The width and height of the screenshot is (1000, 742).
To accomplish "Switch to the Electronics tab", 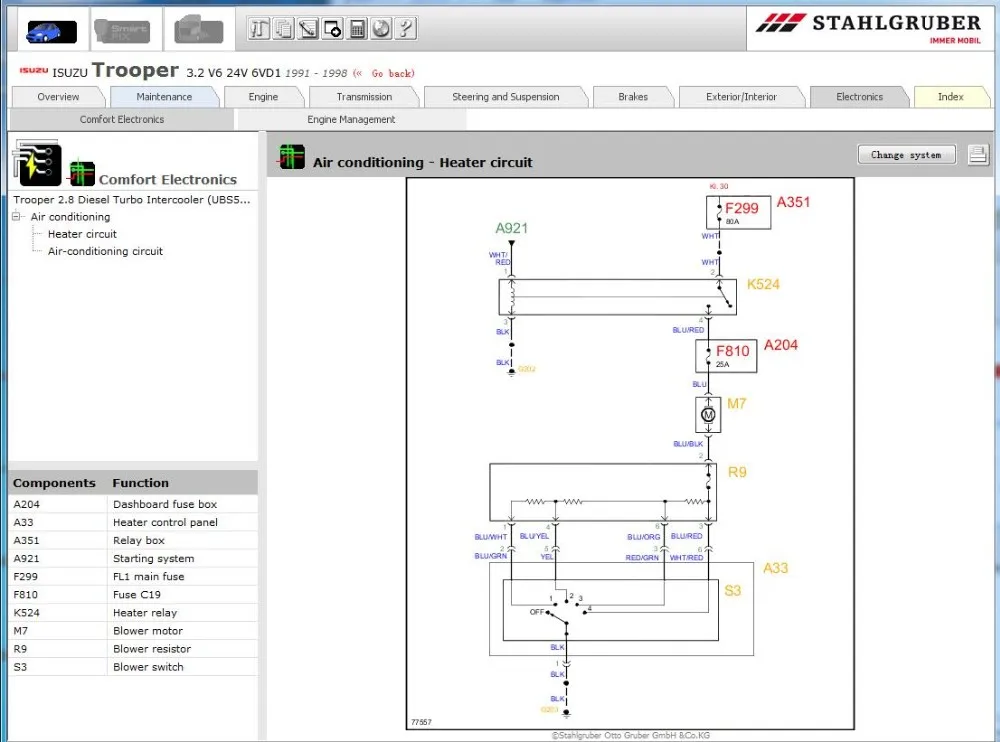I will [859, 97].
